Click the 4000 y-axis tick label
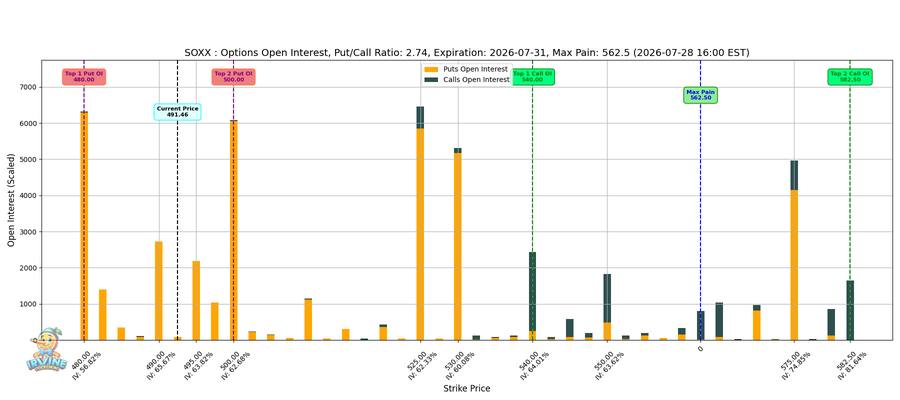900x400 pixels. coord(28,196)
